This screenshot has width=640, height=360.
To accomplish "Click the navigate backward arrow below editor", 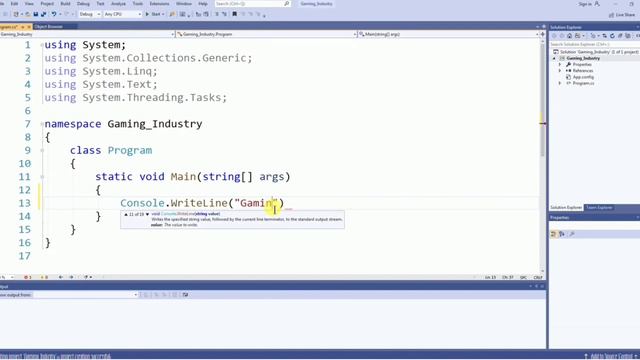I will [x=60, y=278].
